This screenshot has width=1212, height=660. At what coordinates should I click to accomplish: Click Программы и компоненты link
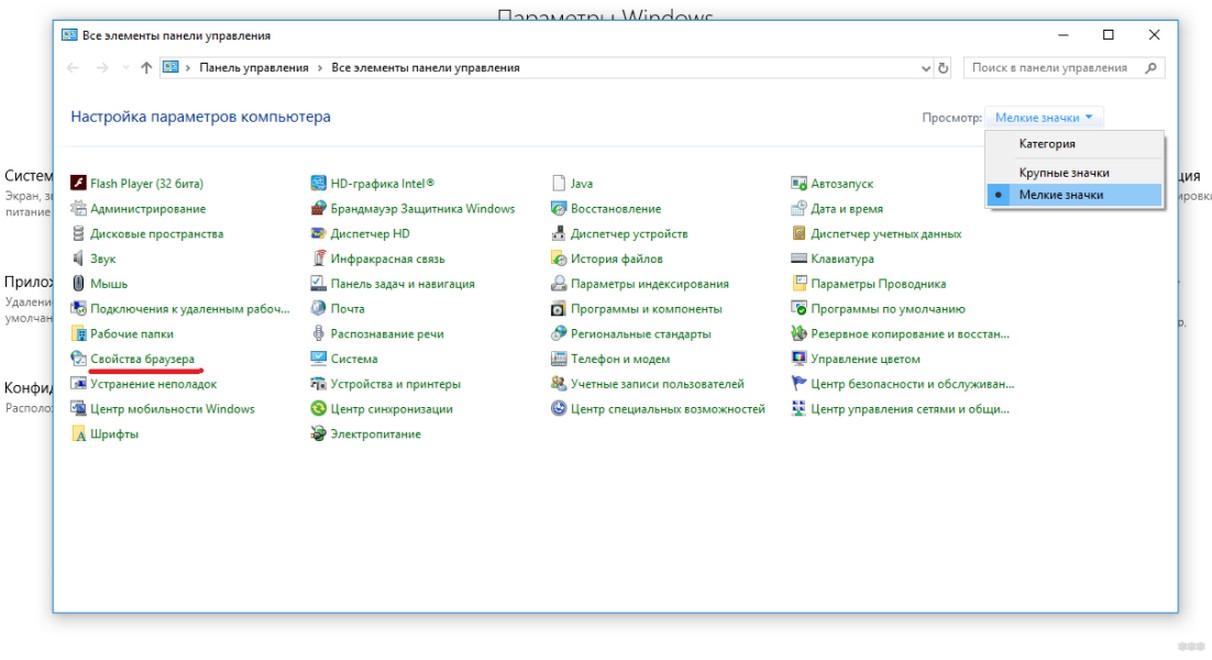646,309
